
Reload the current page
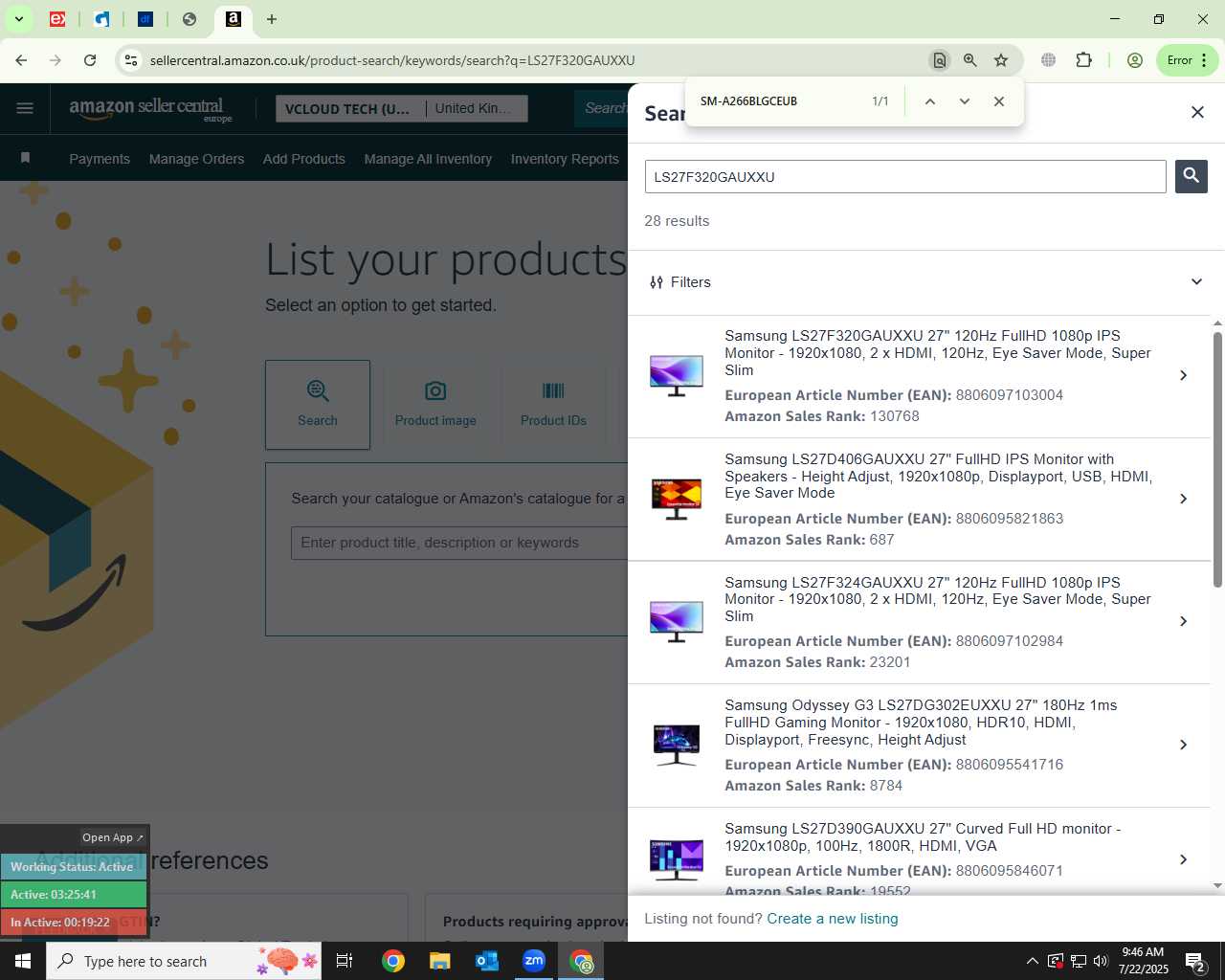tap(90, 60)
